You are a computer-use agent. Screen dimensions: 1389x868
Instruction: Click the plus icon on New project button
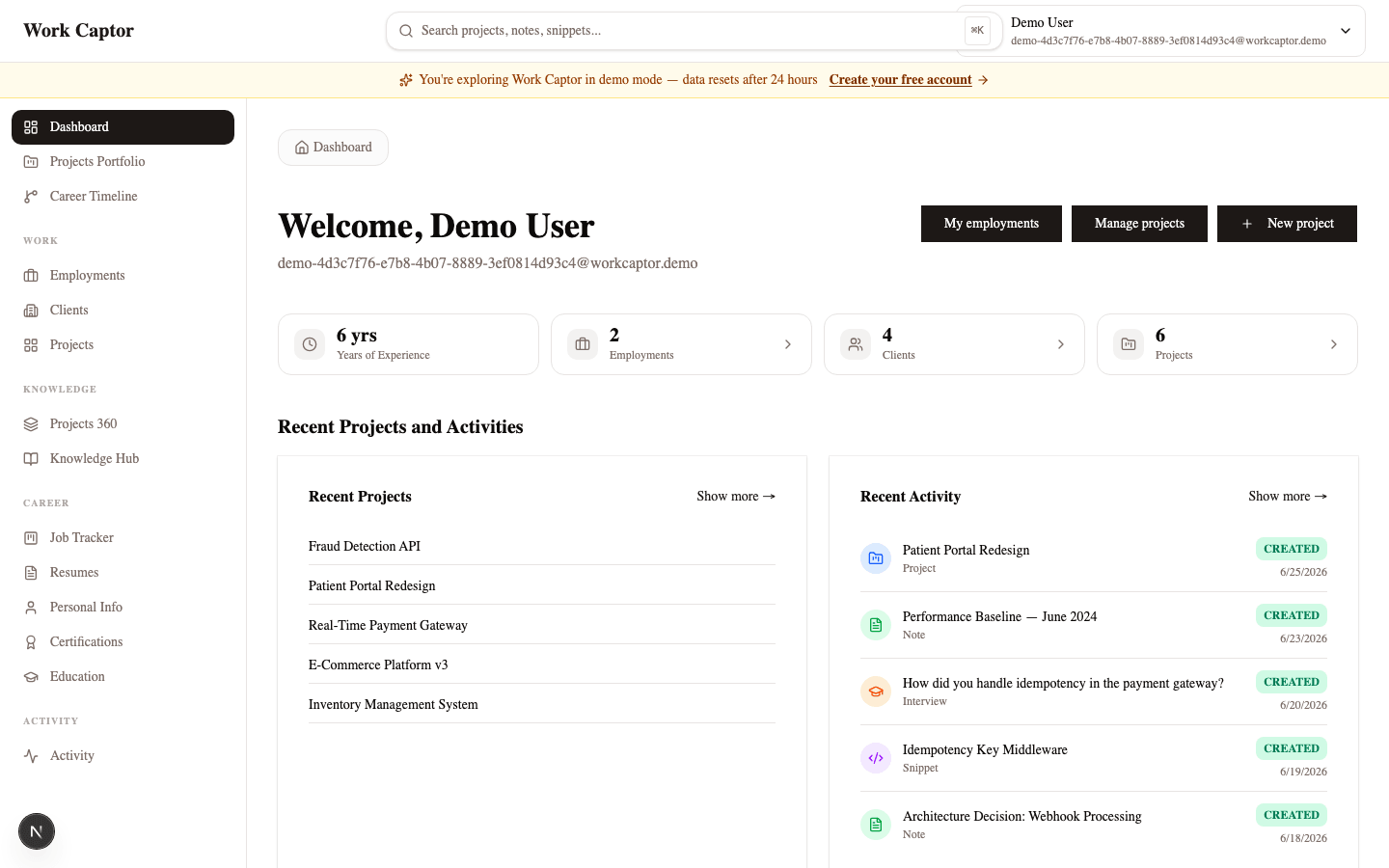coord(1247,224)
